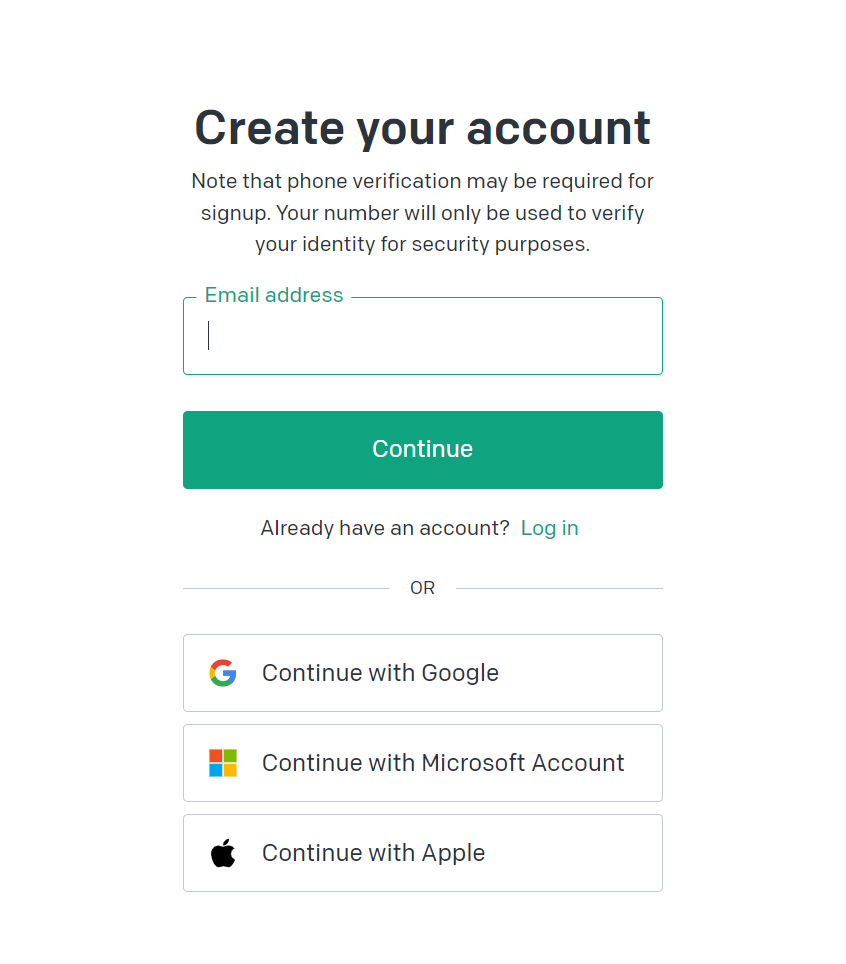The image size is (846, 964).
Task: Click the Create your account heading
Action: 422,127
